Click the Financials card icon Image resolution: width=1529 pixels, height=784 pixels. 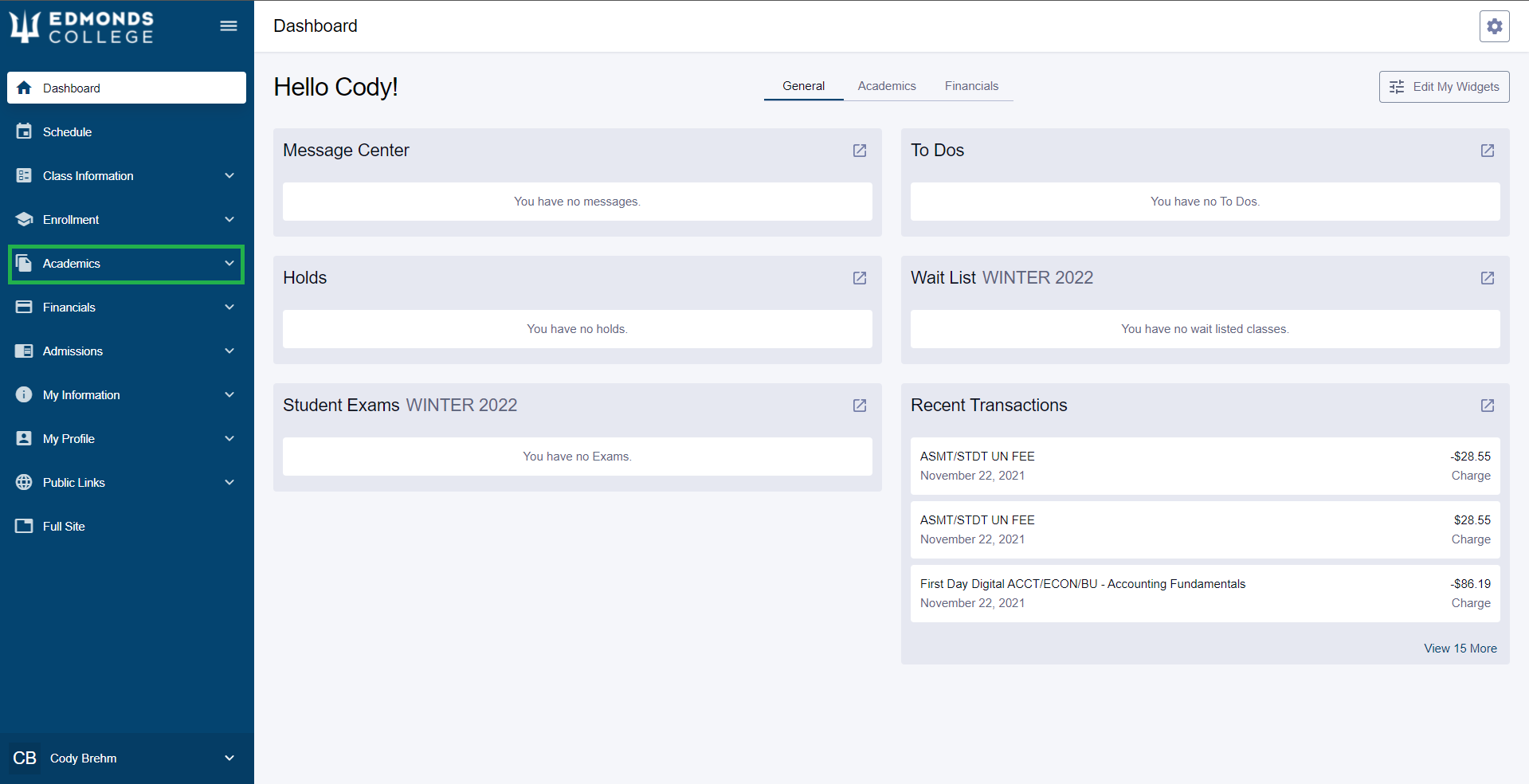[24, 307]
